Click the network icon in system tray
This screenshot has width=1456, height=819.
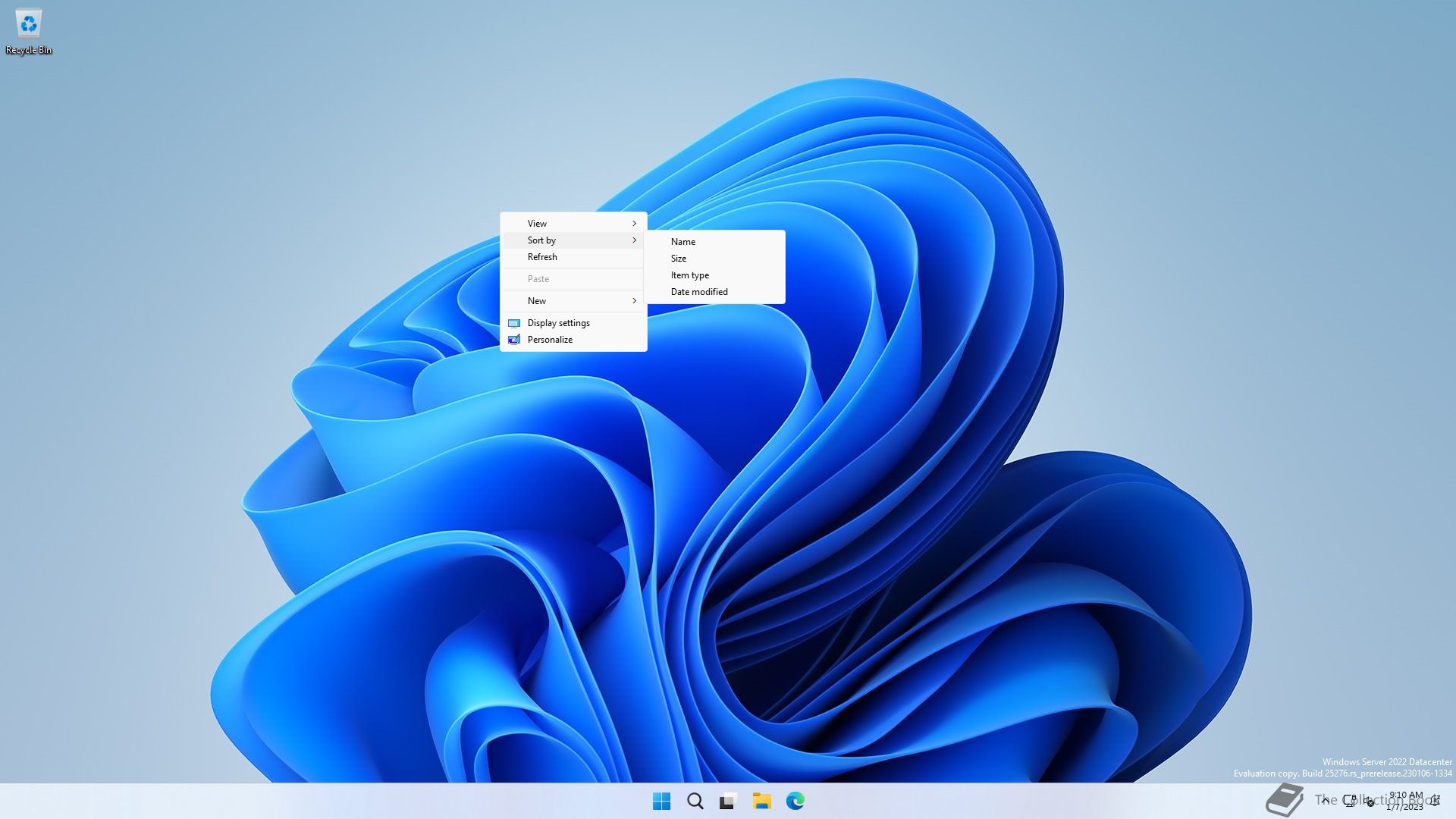point(1350,801)
